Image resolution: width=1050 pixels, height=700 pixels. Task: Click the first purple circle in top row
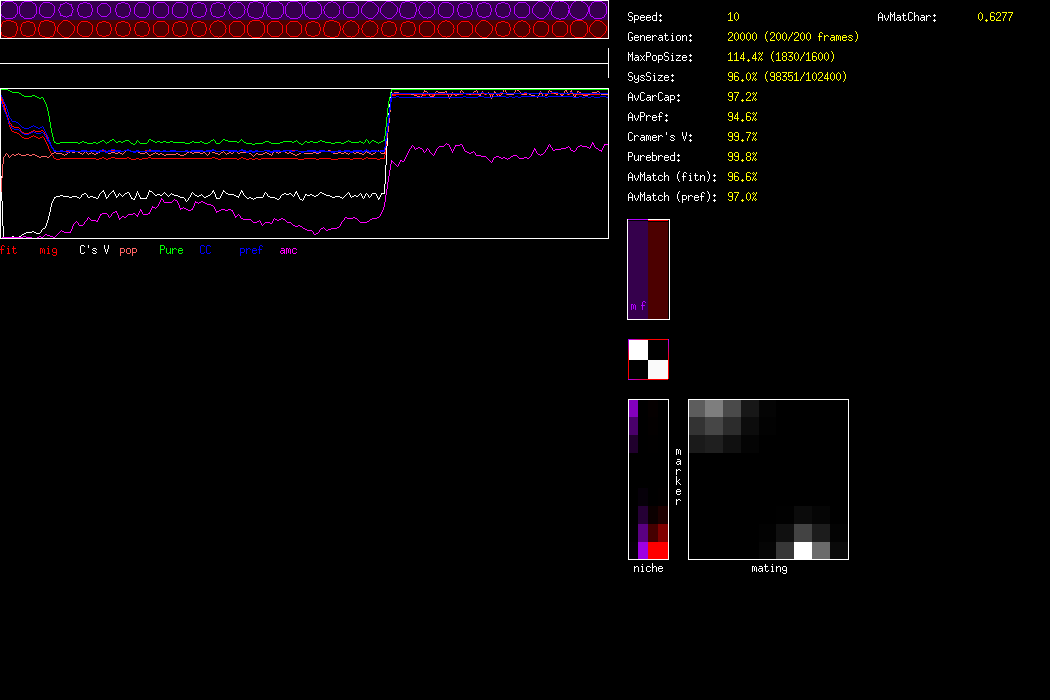10,10
